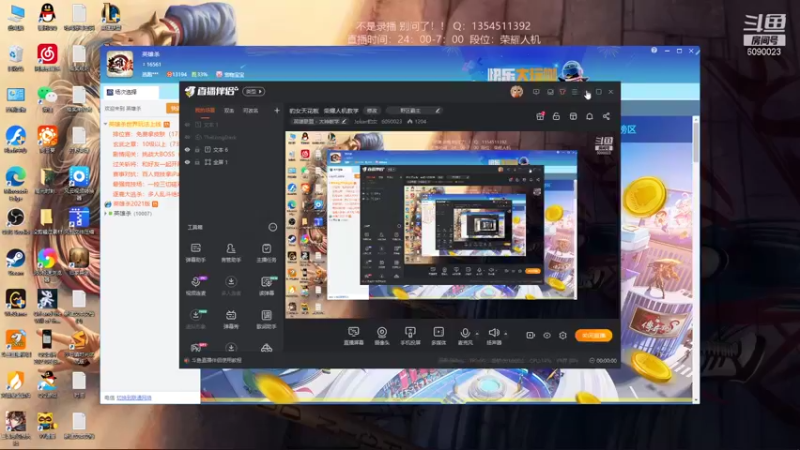The height and width of the screenshot is (450, 800).
Task: Switch to the middle scene tab
Action: pyautogui.click(x=229, y=110)
